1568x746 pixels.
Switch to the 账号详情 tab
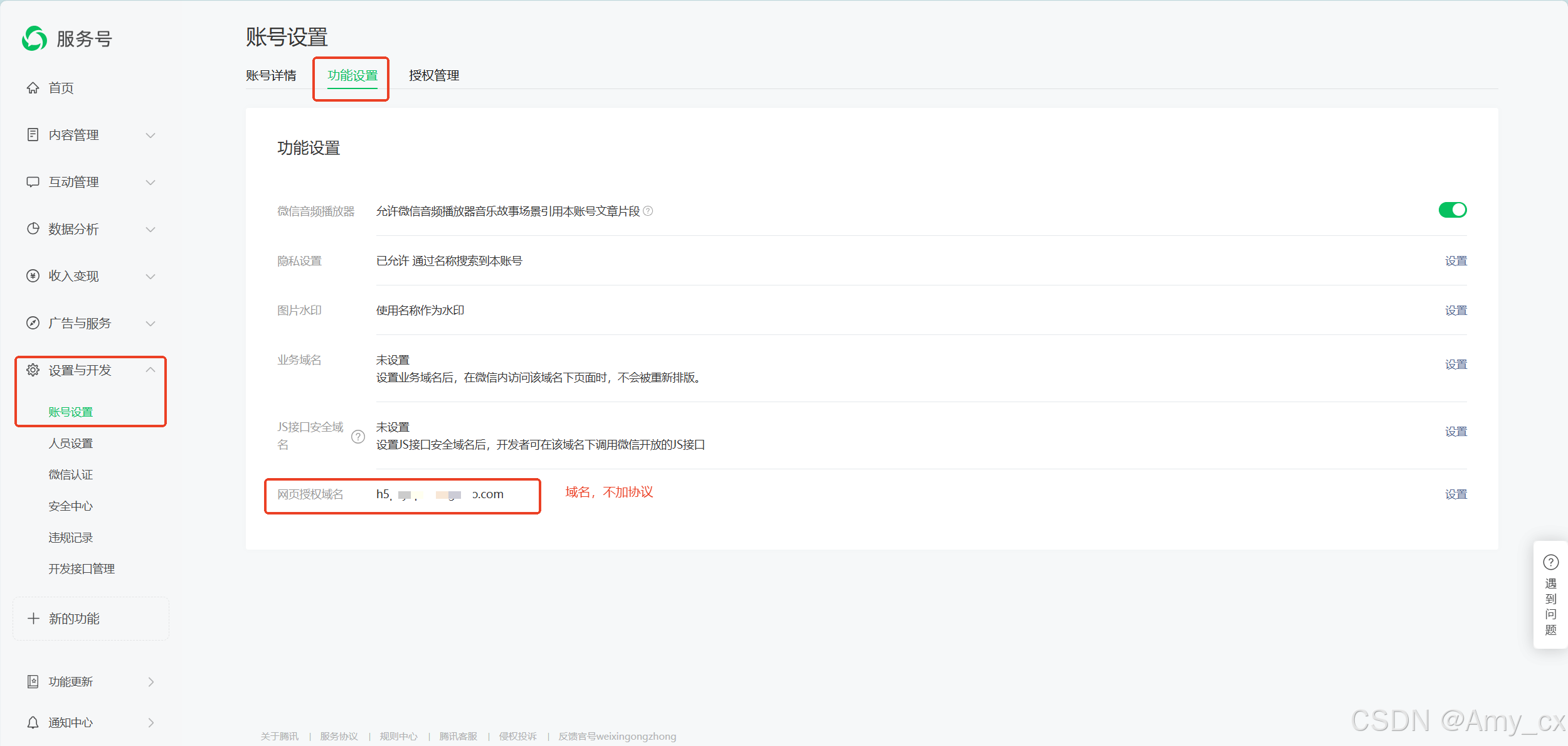point(271,75)
